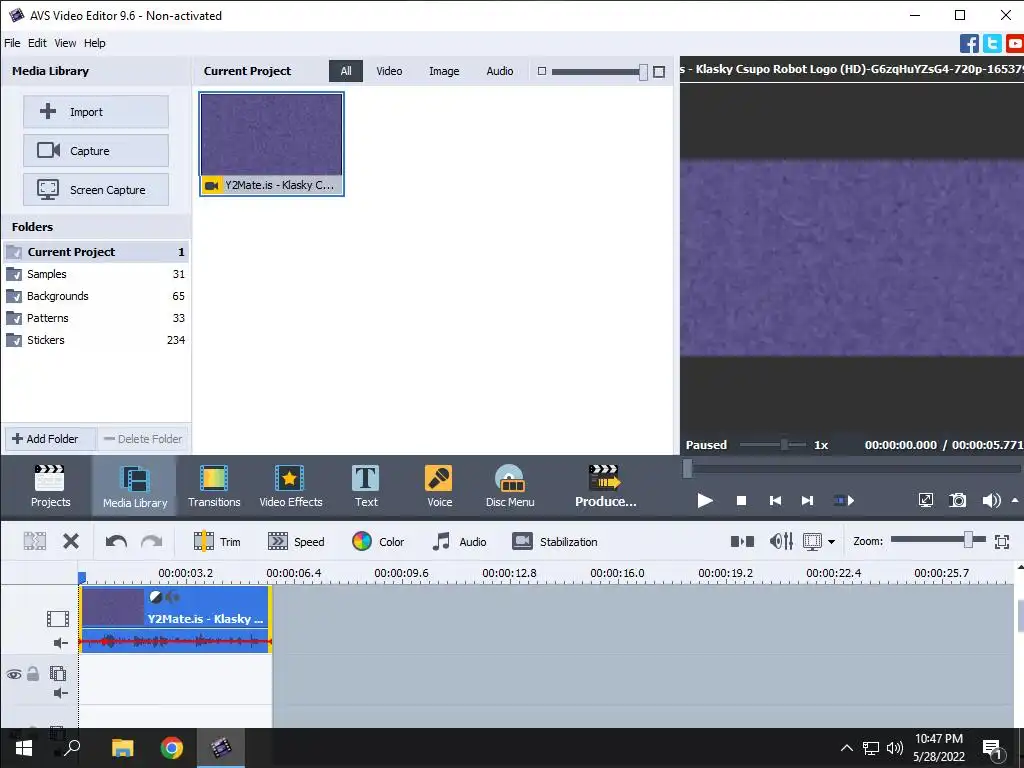This screenshot has width=1024, height=768.
Task: Toggle lock on overlay track
Action: click(x=33, y=673)
